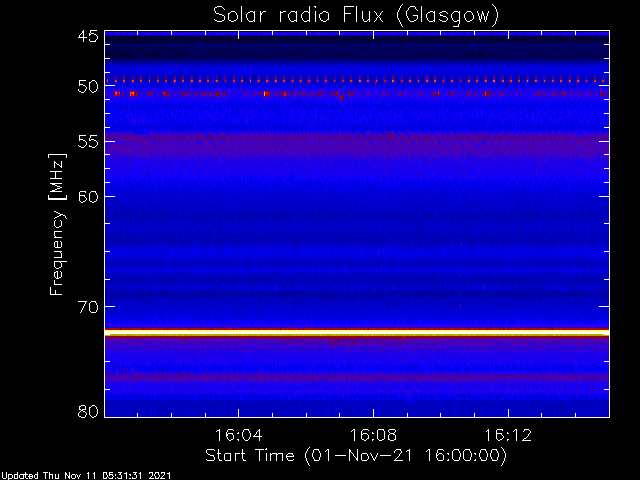Select the 'Frequency [MHz]' axis label

point(58,224)
